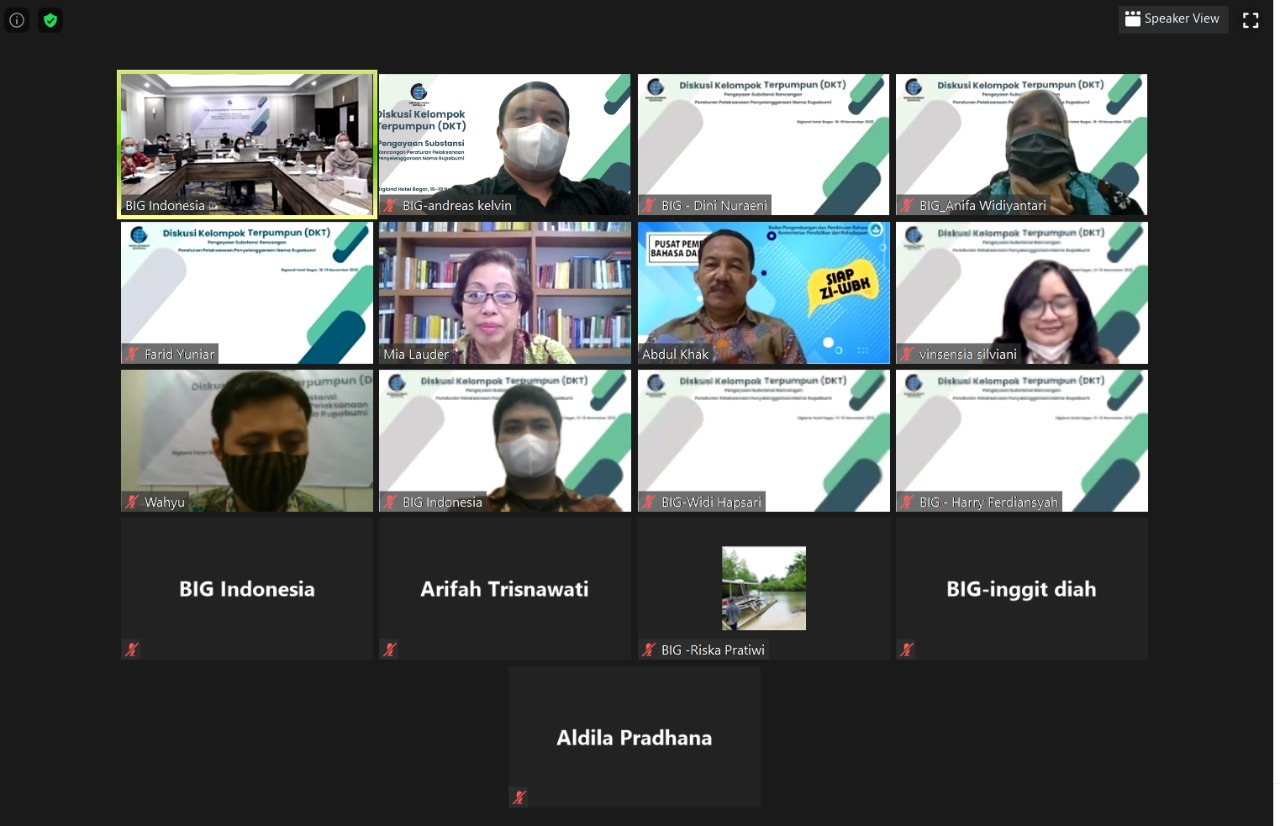Viewport: 1280px width, 826px height.
Task: Click muted microphone icon on BIG-andreas kelvin tile
Action: point(390,206)
